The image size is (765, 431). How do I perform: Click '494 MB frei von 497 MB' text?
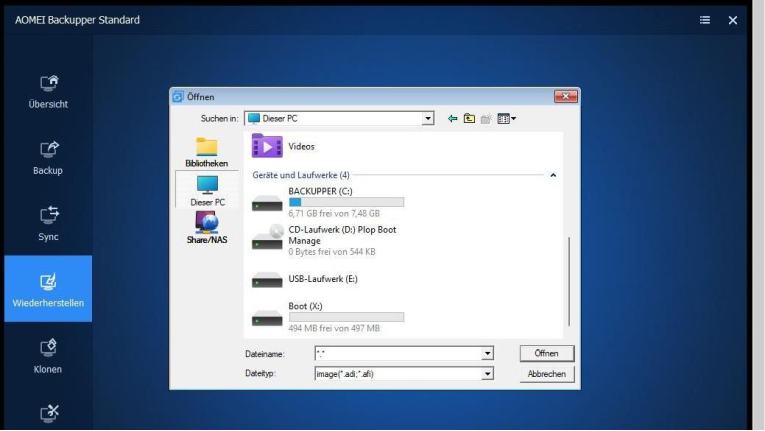point(334,328)
